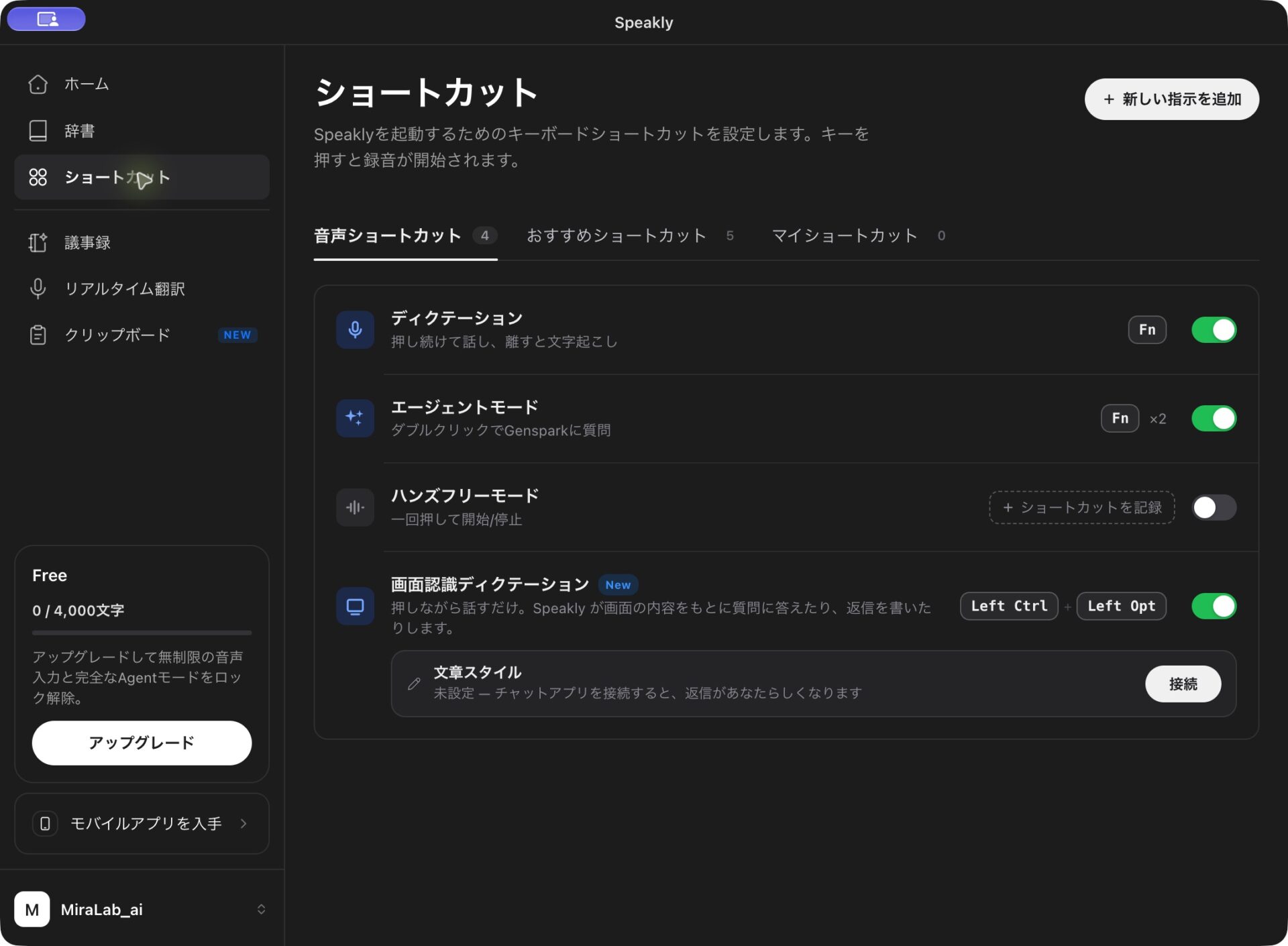Click the agent mode sparkle icon
The width and height of the screenshot is (1288, 946).
(355, 418)
